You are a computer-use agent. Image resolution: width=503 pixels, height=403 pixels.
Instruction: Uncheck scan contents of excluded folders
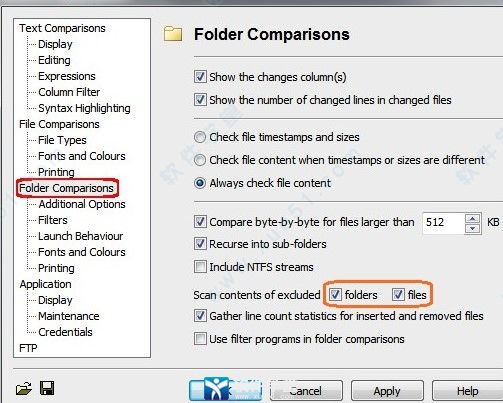point(335,295)
